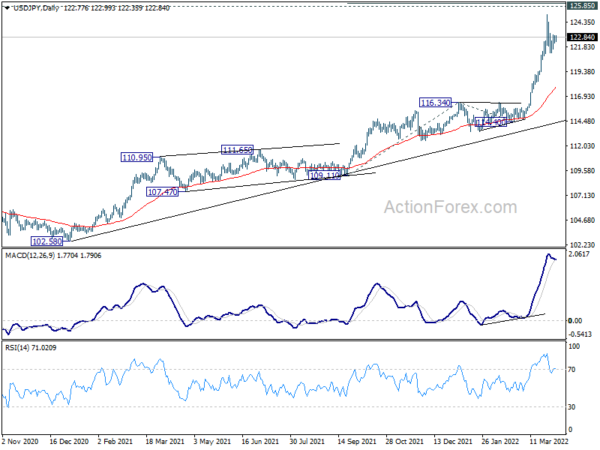This screenshot has height=450, width=600.
Task: Select the USDJPY,Daily chart title text
Action: pos(36,8)
